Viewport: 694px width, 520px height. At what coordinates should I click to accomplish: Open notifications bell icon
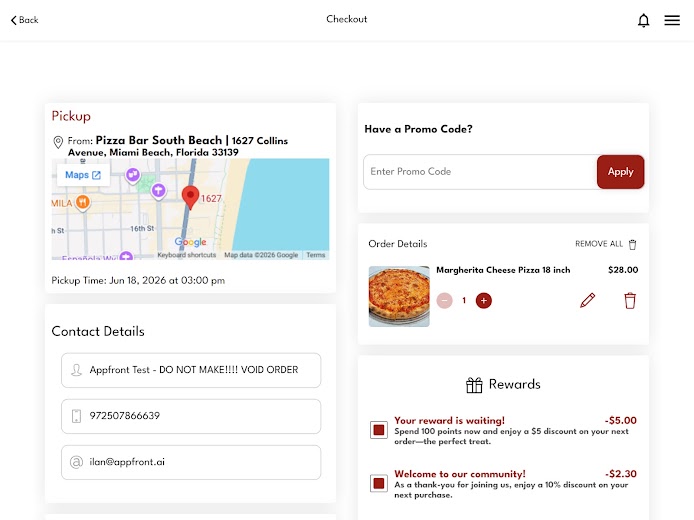click(x=644, y=20)
